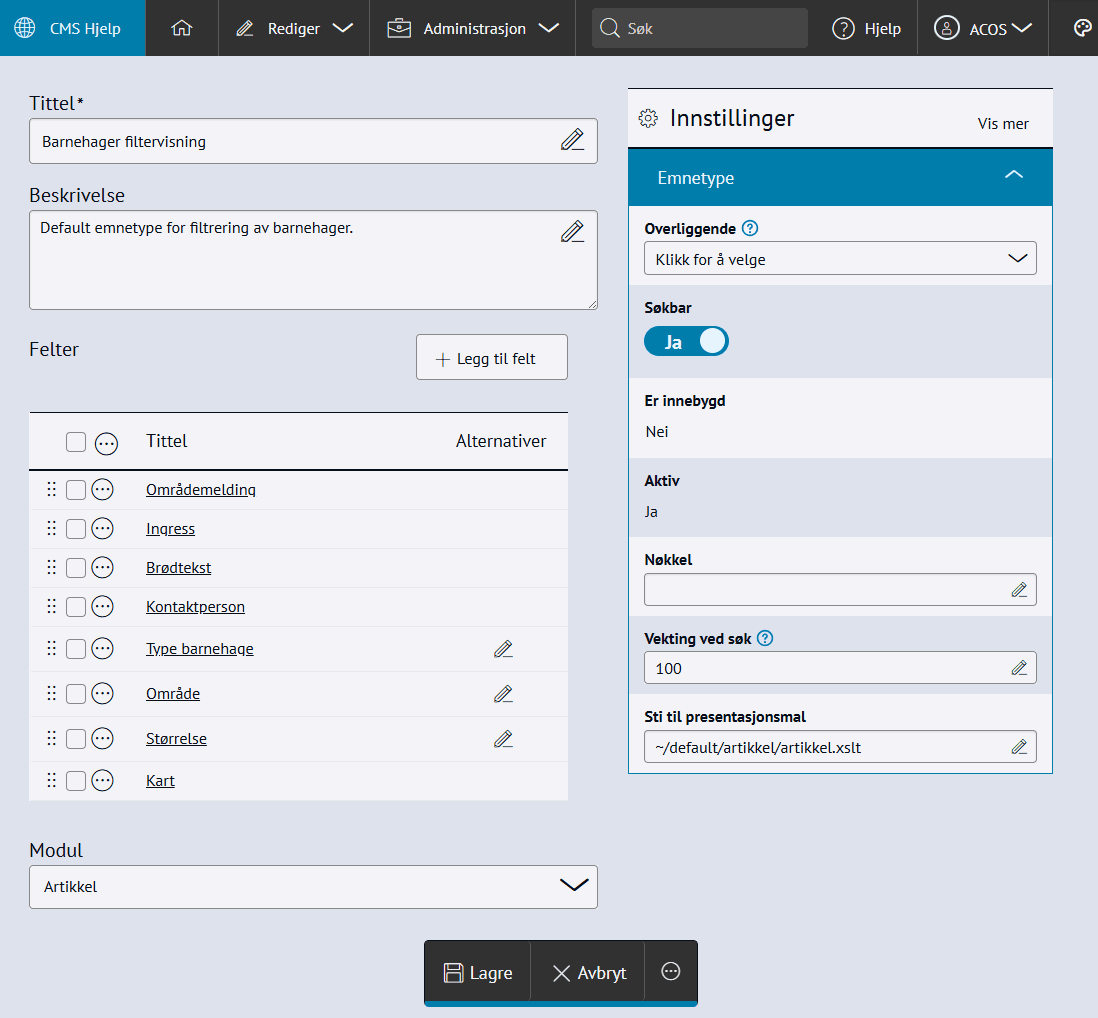Open the color palette theme icon
This screenshot has width=1098, height=1018.
(x=1082, y=28)
